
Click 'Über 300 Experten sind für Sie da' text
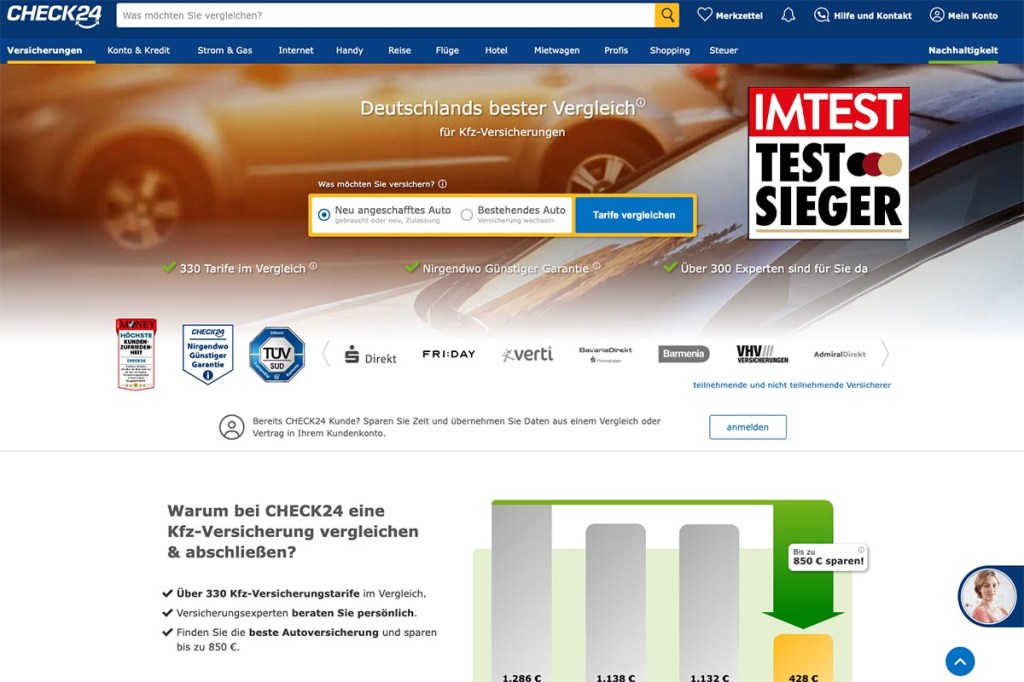[x=774, y=268]
